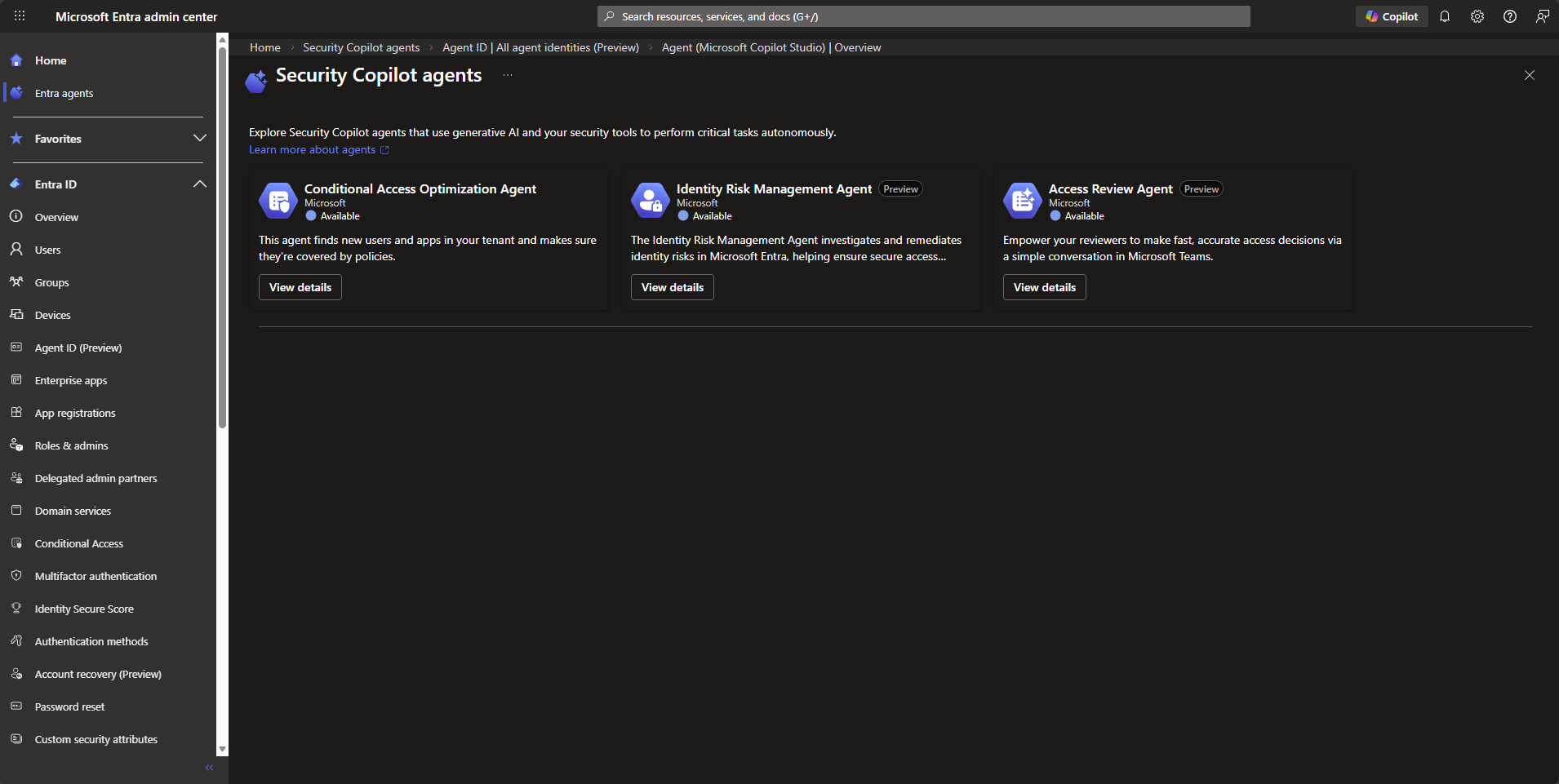The height and width of the screenshot is (784, 1559).
Task: Click the help question mark icon
Action: point(1510,16)
